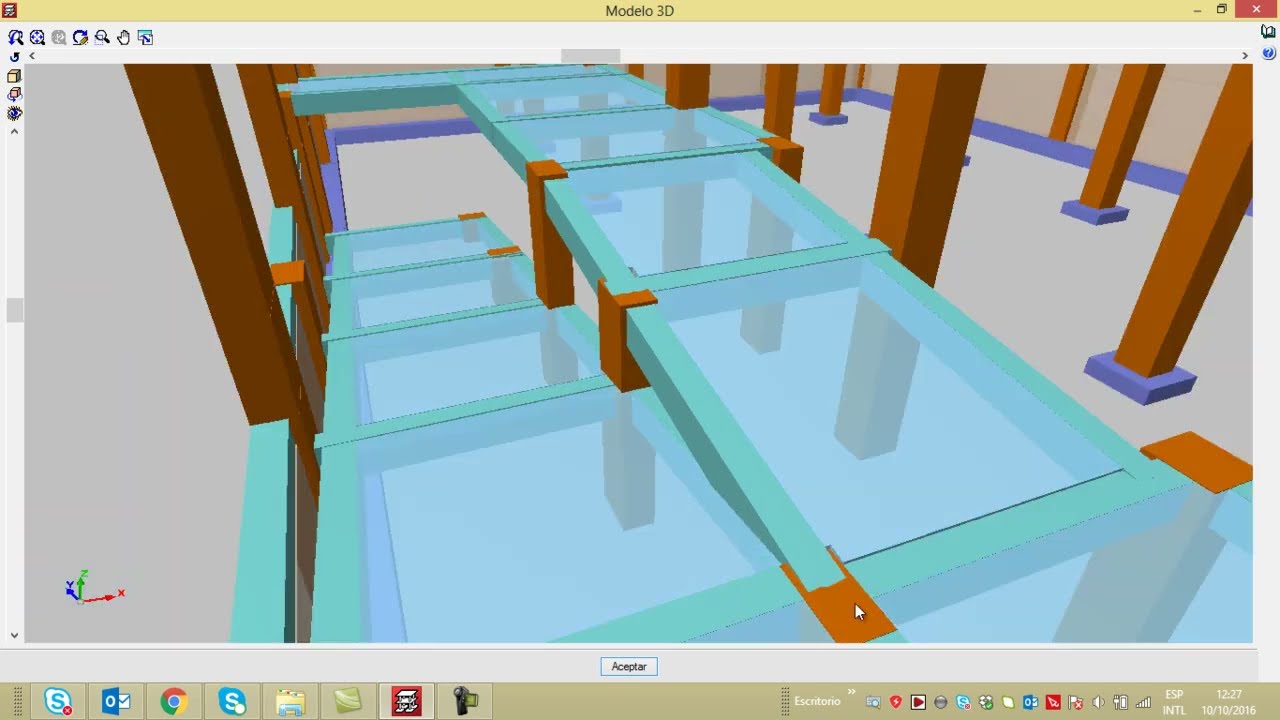Select the solid cube view icon
Screen dimensions: 1280x720
point(14,76)
